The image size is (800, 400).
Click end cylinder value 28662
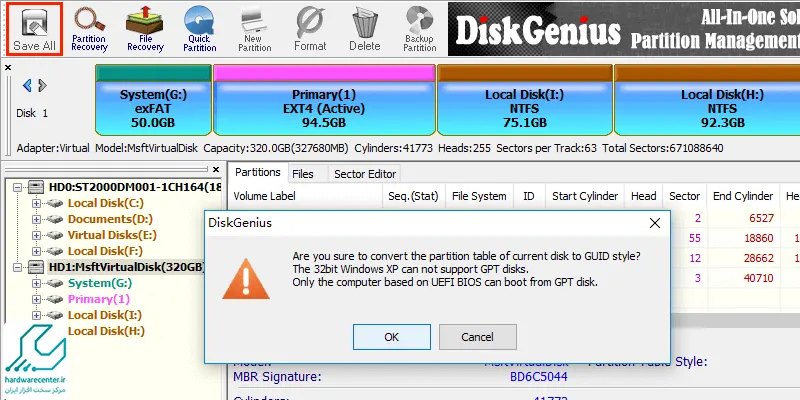(759, 258)
